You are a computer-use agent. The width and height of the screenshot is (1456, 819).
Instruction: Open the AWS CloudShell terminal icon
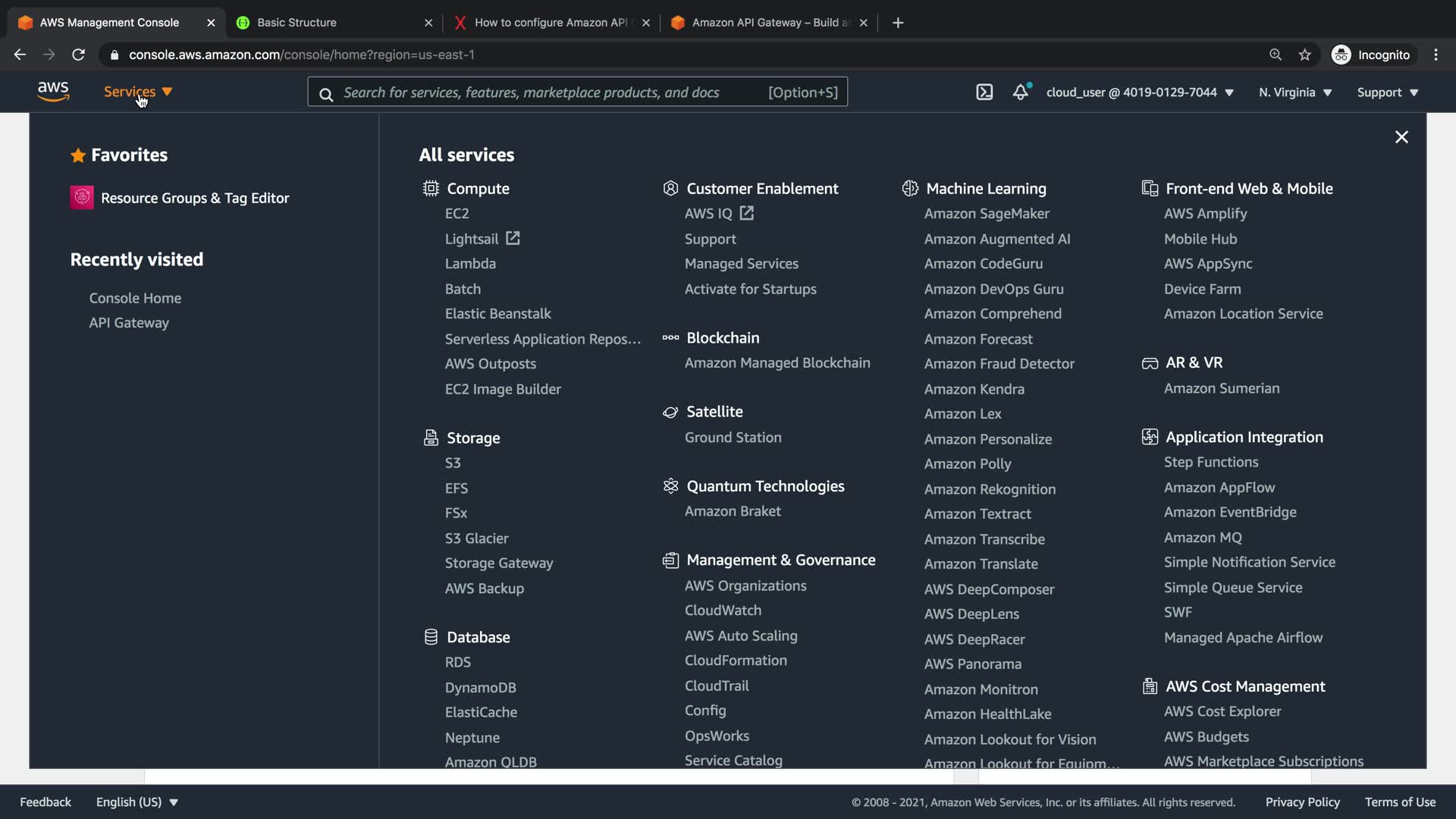coord(984,93)
